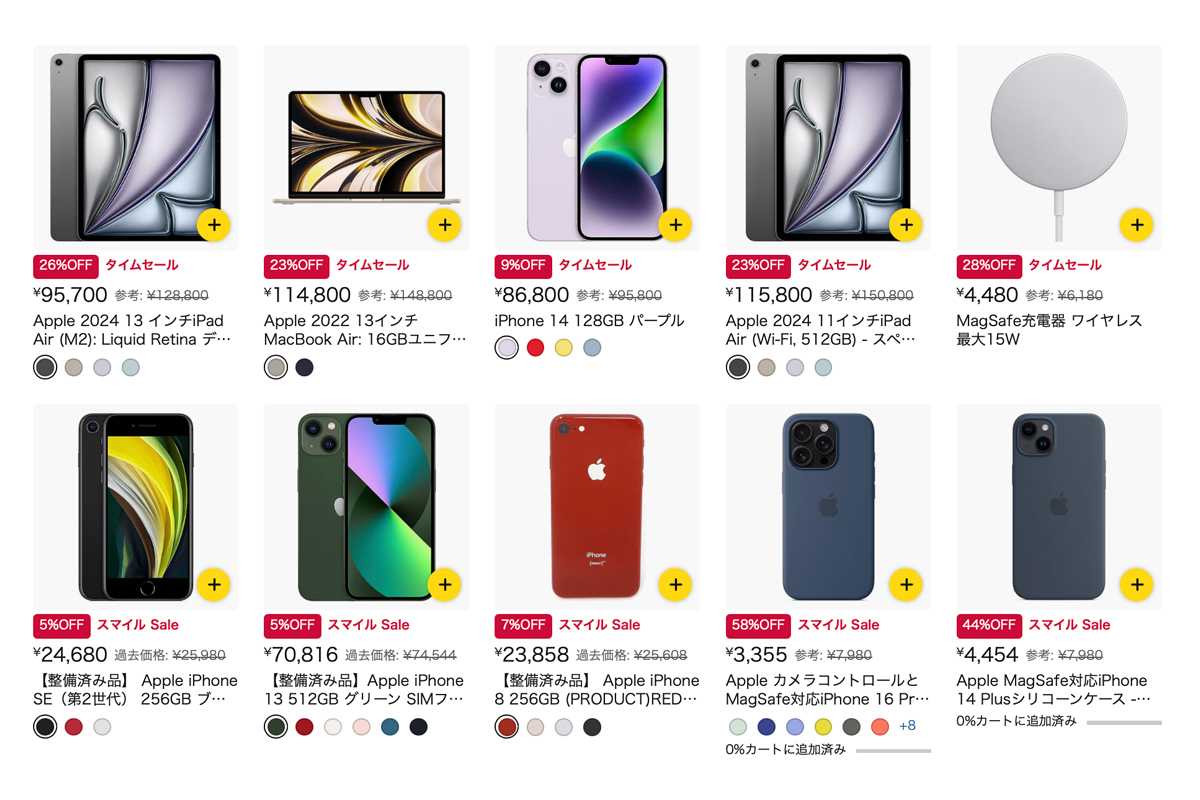The height and width of the screenshot is (800, 1200).
Task: Pick the navy blue swatch for the iPhone 16 case
Action: click(x=765, y=727)
